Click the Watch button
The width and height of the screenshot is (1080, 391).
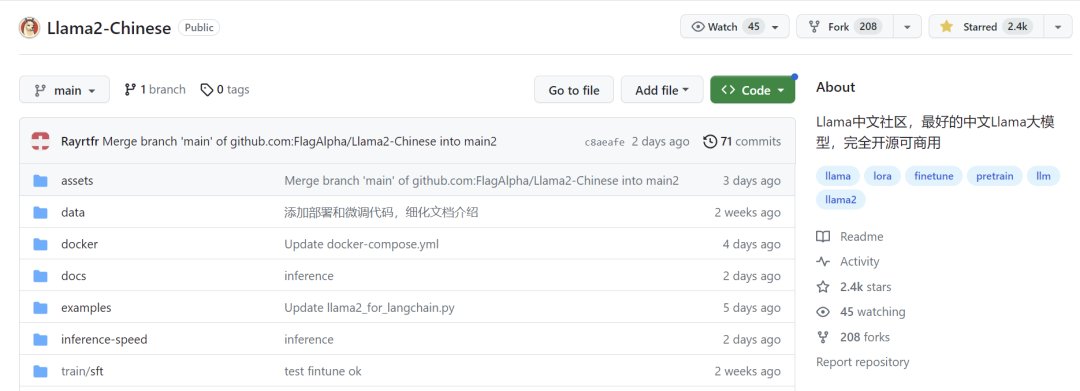point(727,27)
